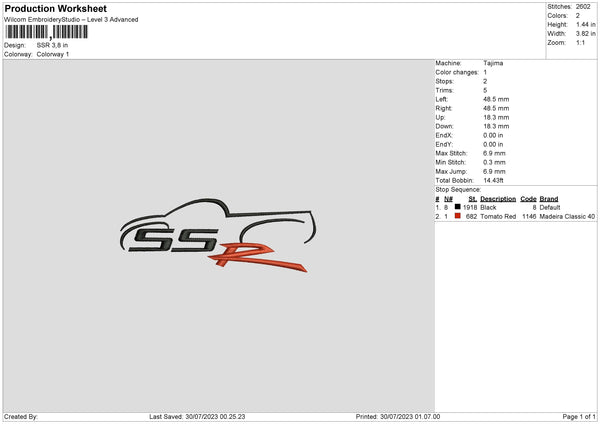Click the Right value 48.5 mm

[x=496, y=108]
